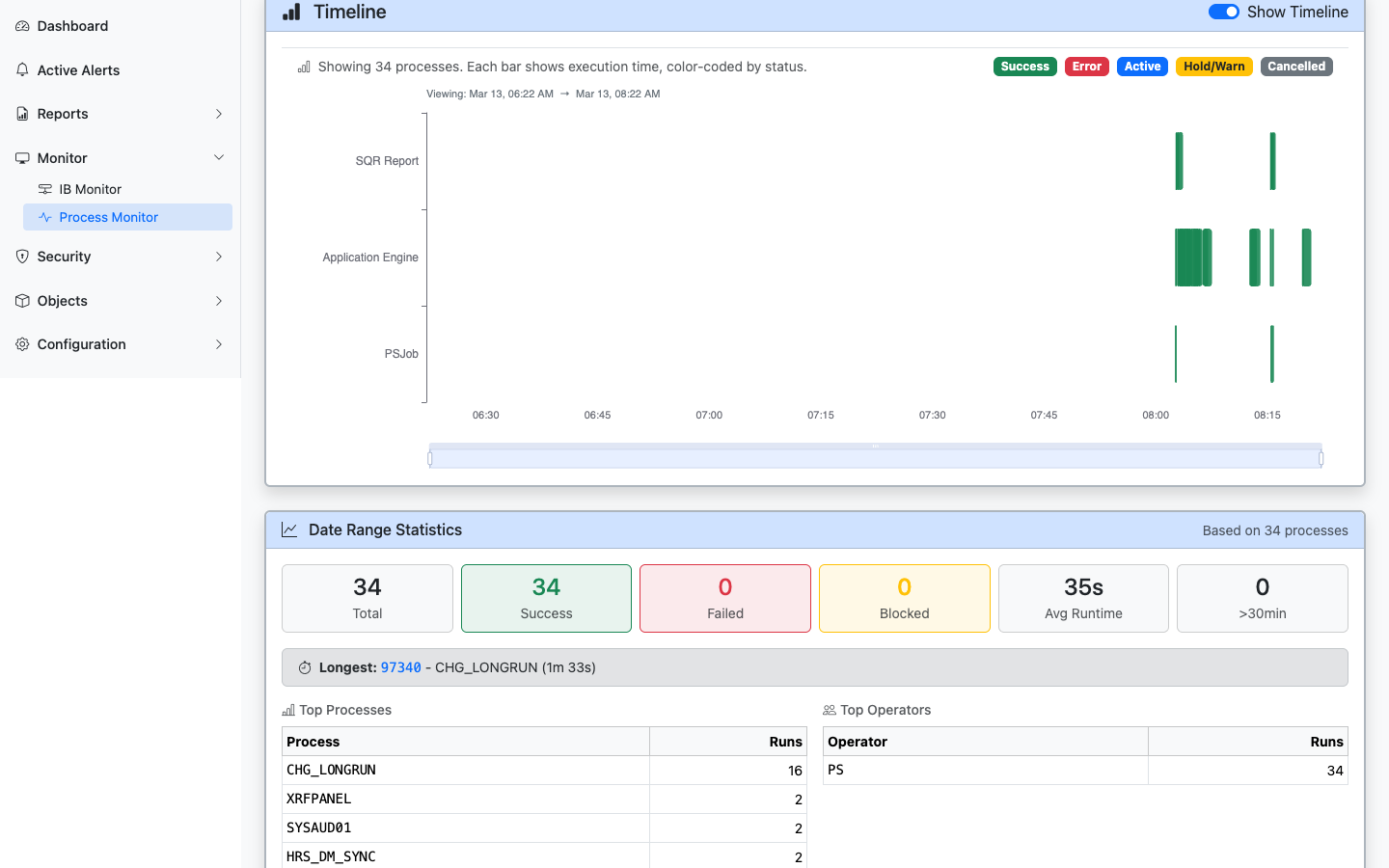Click the IB Monitor icon
Screen dimensions: 1389x868
45,189
